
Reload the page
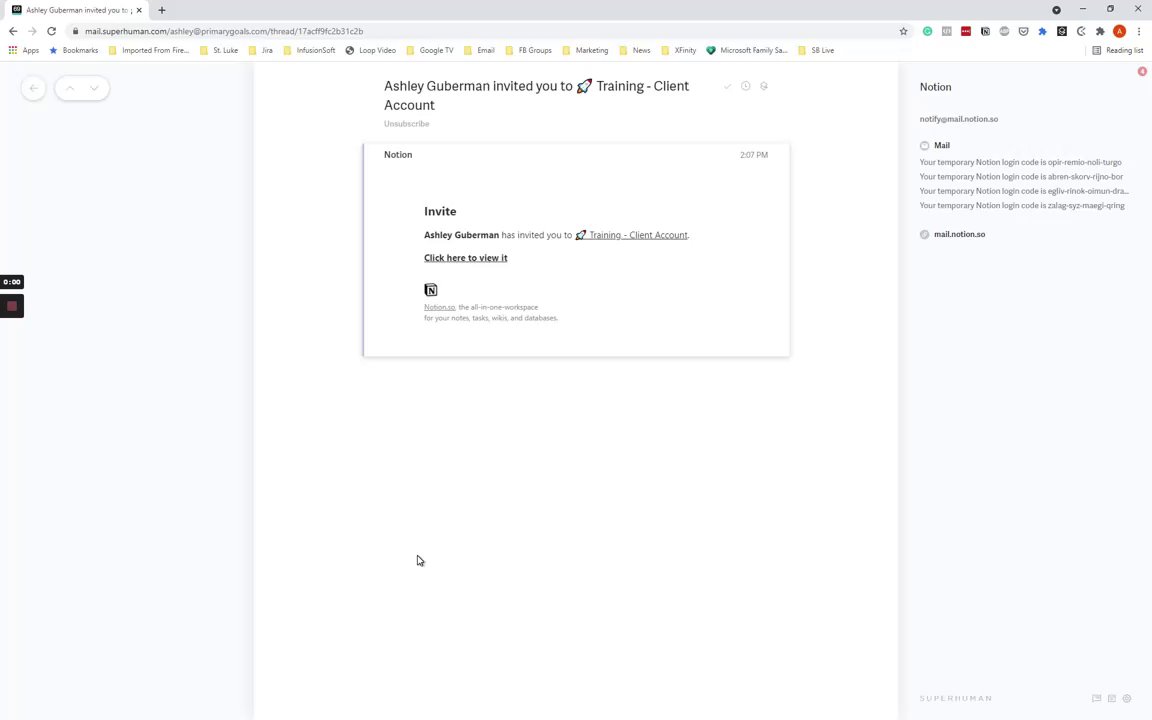point(51,32)
